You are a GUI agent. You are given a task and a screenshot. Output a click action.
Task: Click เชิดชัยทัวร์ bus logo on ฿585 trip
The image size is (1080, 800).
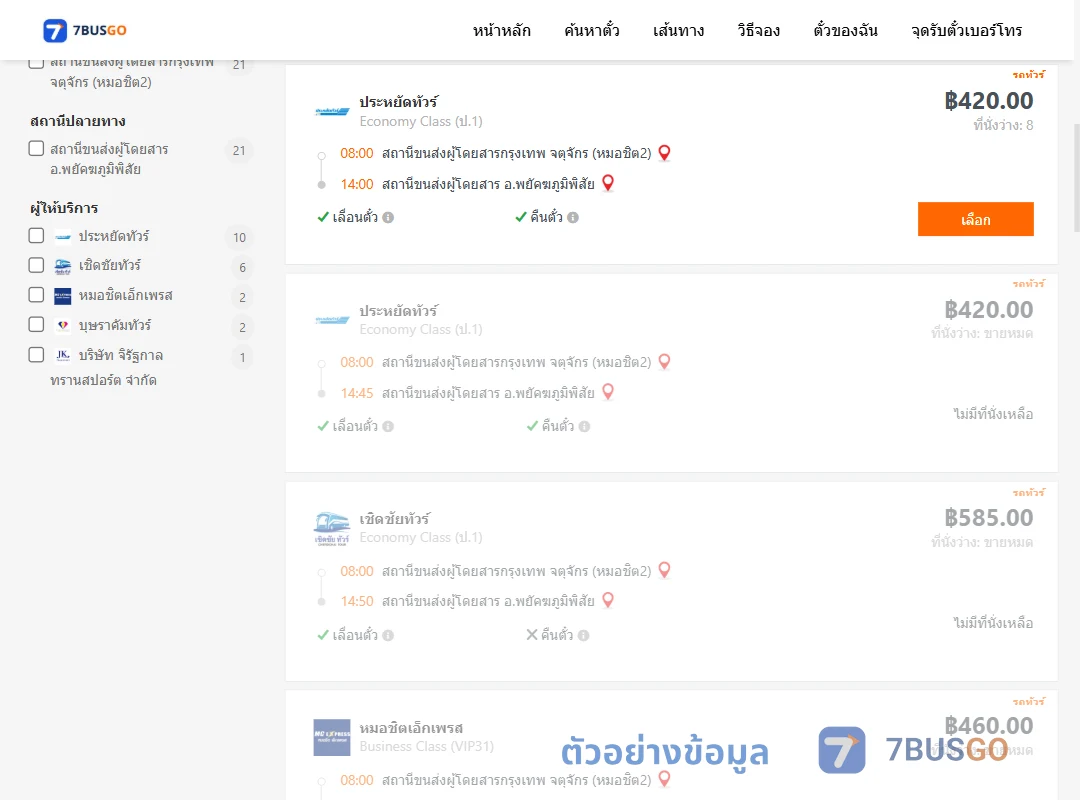tap(332, 529)
